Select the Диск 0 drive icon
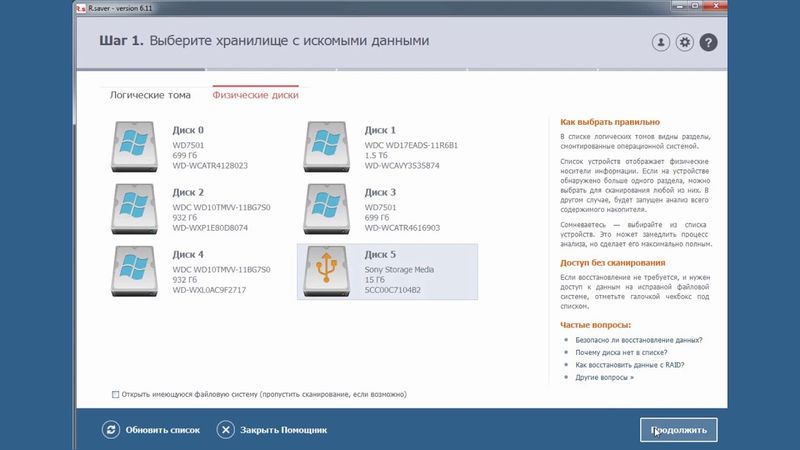 coord(135,147)
